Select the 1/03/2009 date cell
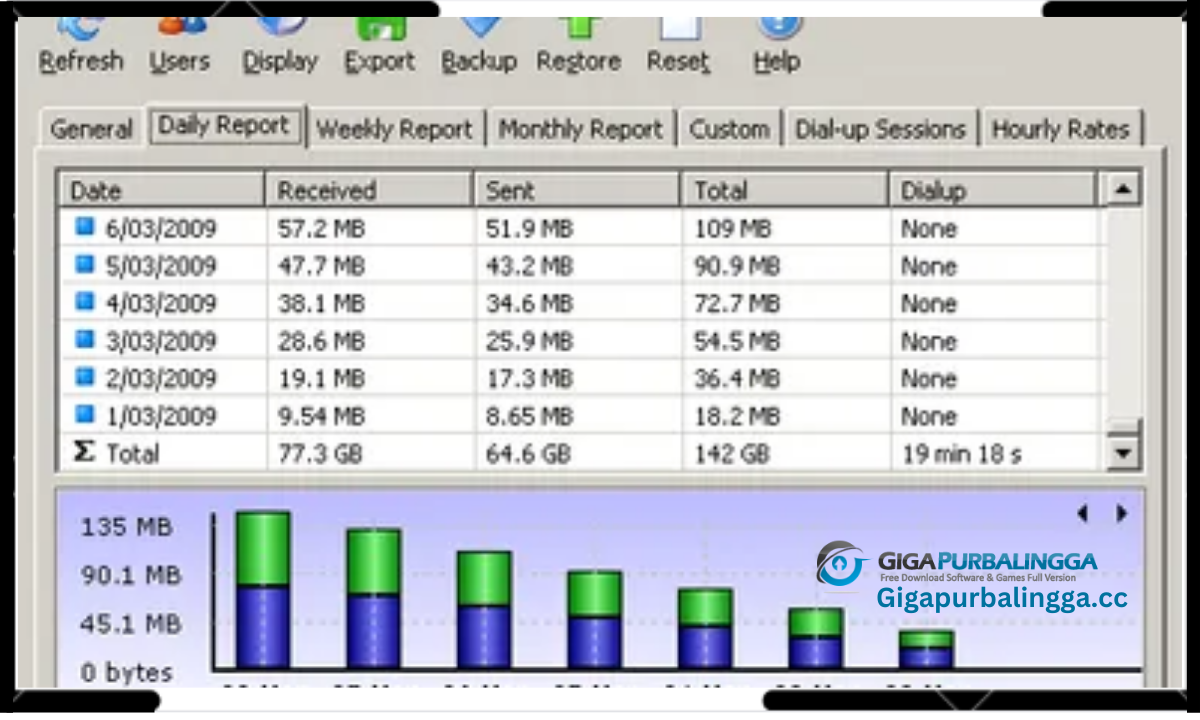 pos(161,416)
